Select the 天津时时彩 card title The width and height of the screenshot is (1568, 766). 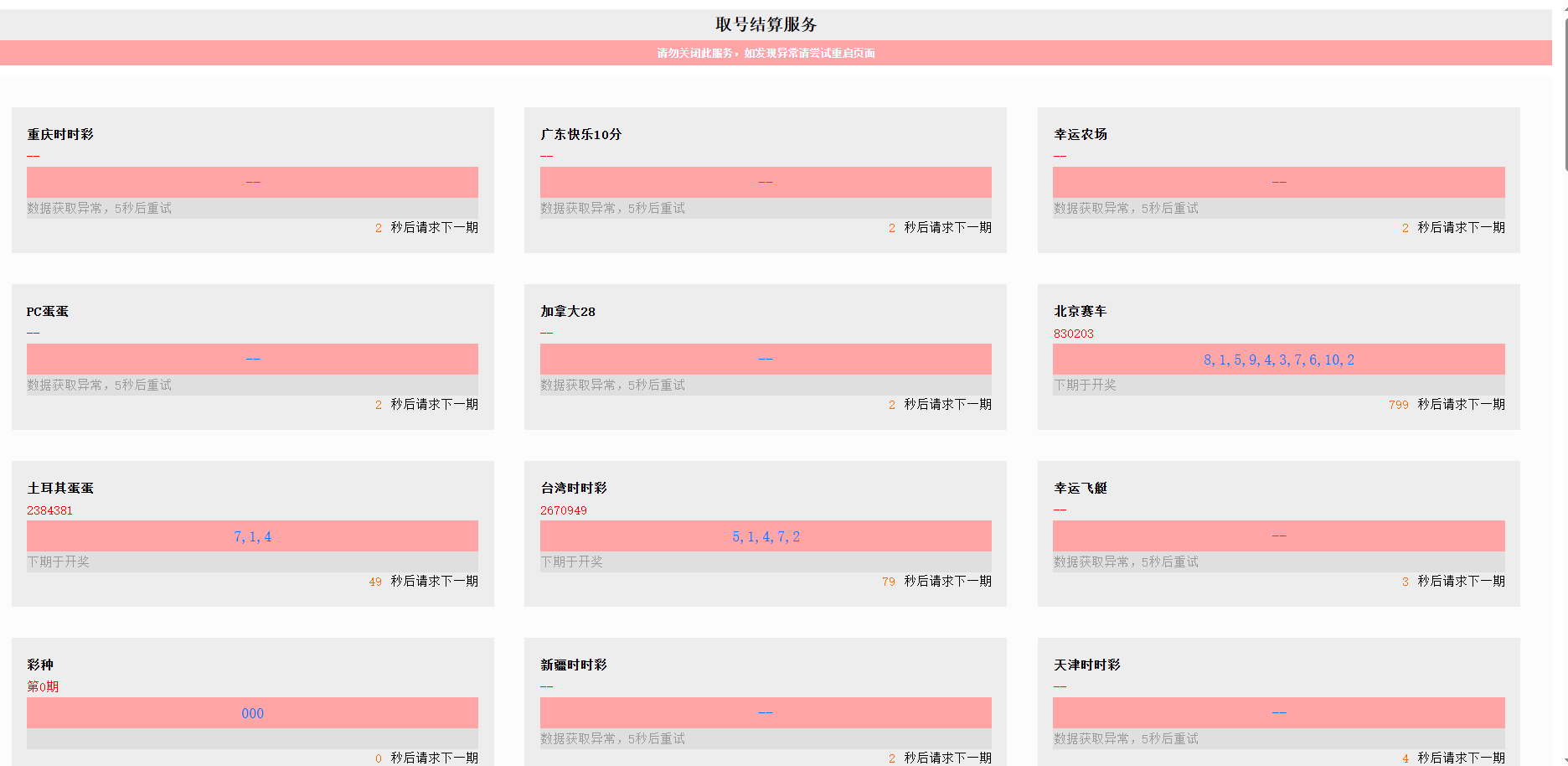tap(1087, 665)
